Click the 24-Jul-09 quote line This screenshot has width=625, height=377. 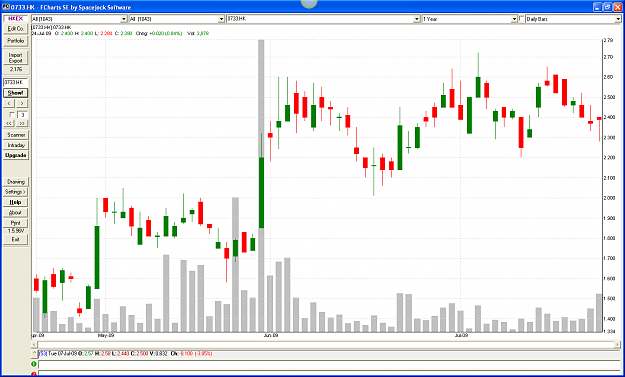point(120,33)
